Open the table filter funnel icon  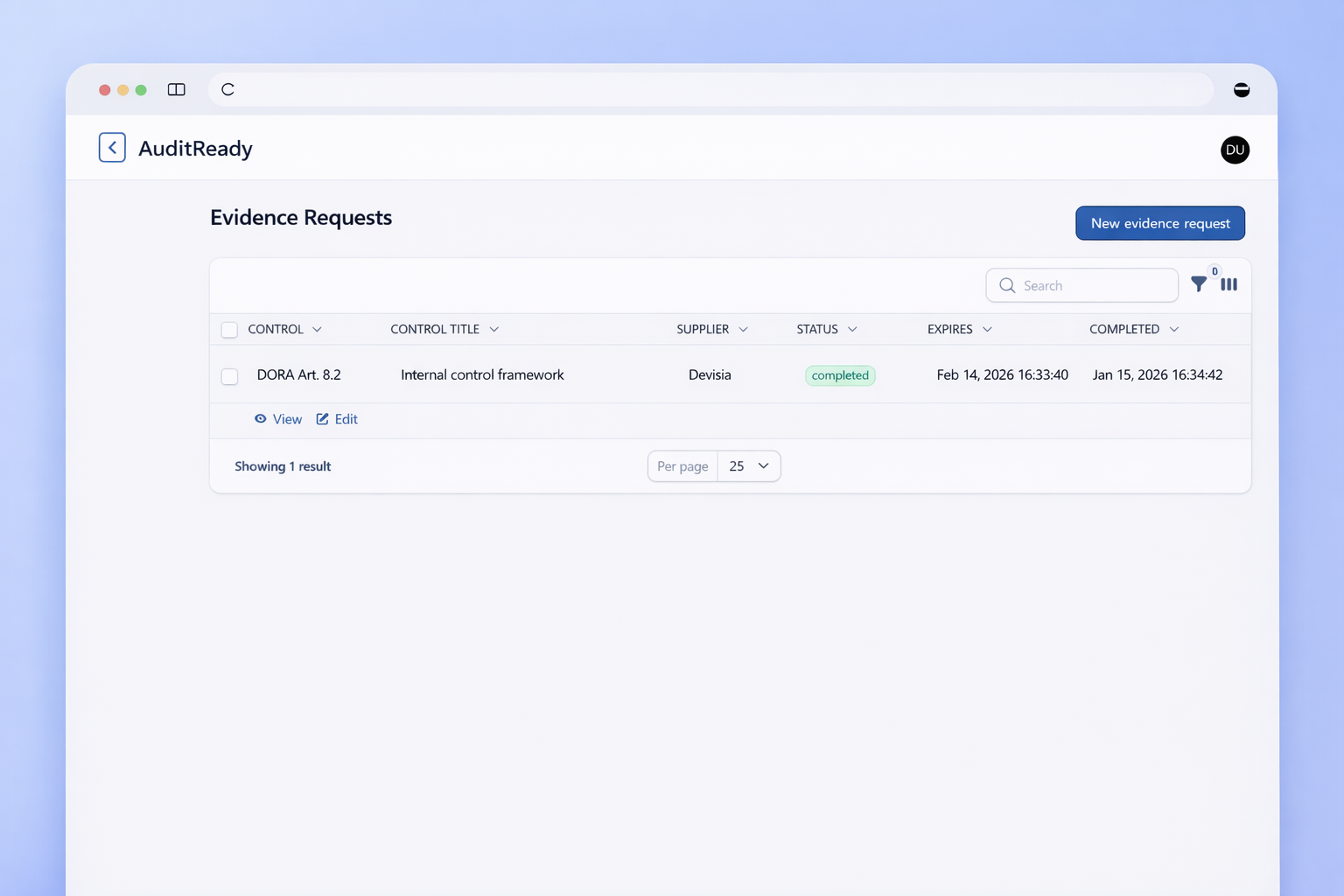click(x=1199, y=284)
